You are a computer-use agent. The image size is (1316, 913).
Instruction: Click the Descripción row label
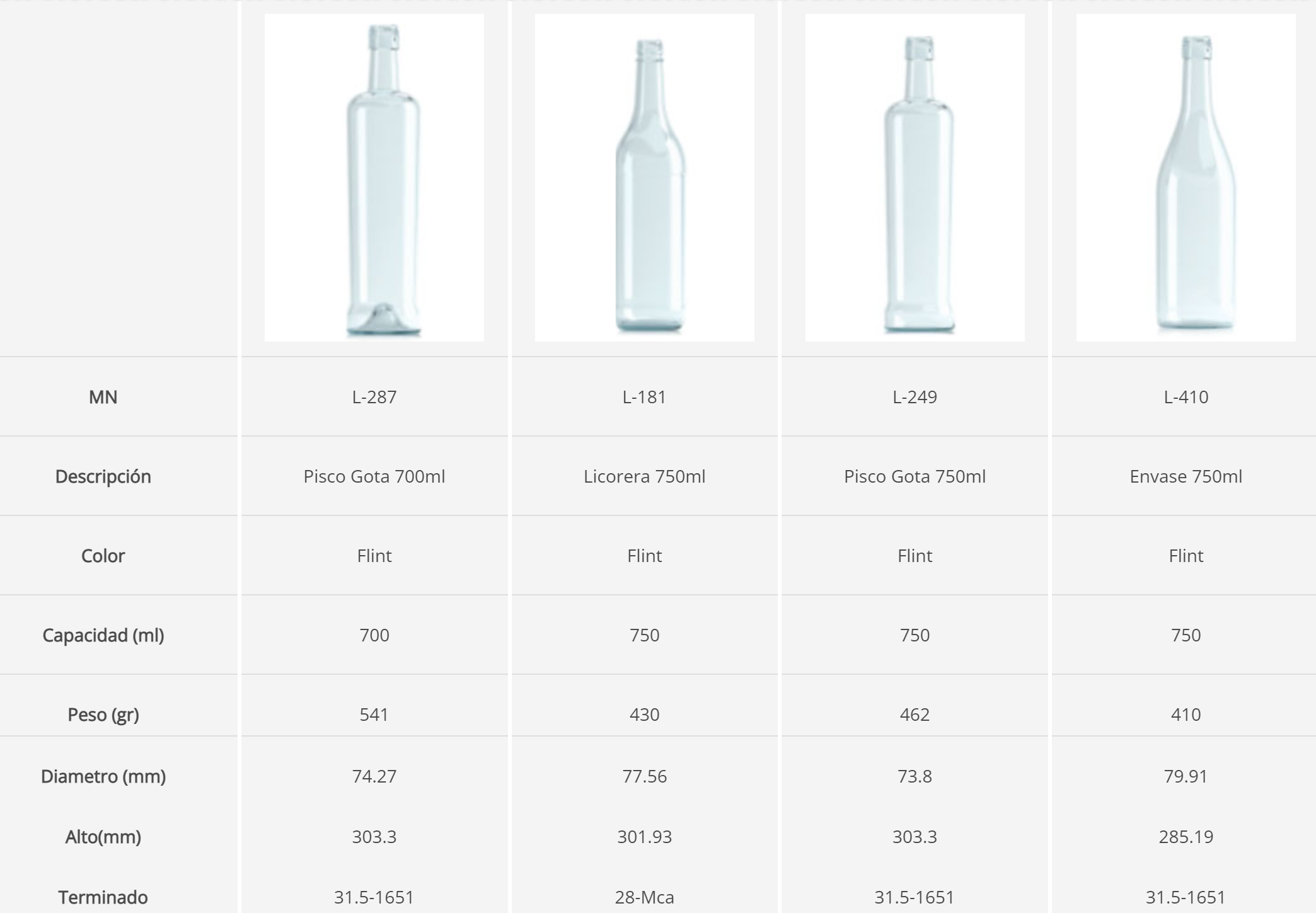[x=103, y=476]
